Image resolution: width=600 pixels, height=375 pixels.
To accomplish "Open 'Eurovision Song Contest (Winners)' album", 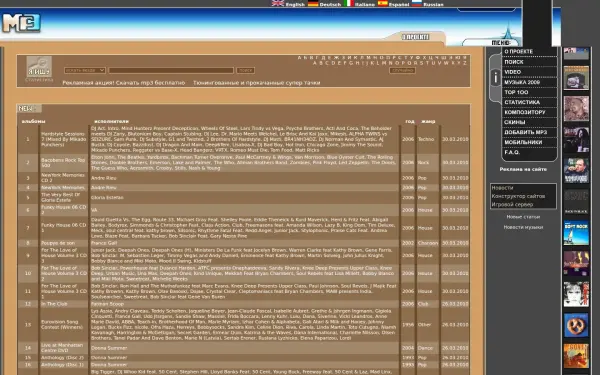I will tap(62, 324).
